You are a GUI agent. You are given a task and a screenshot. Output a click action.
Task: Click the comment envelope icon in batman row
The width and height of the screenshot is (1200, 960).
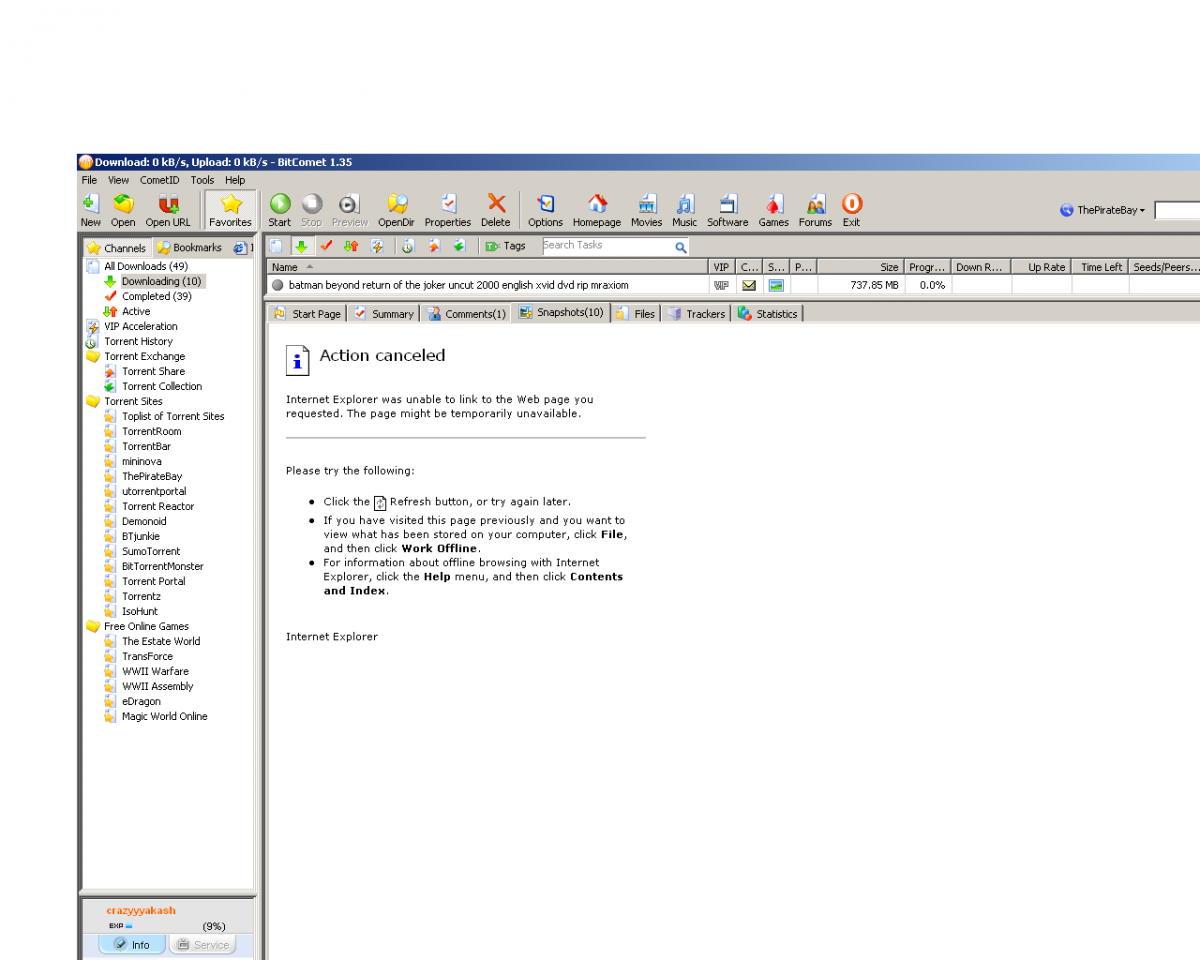(x=749, y=285)
